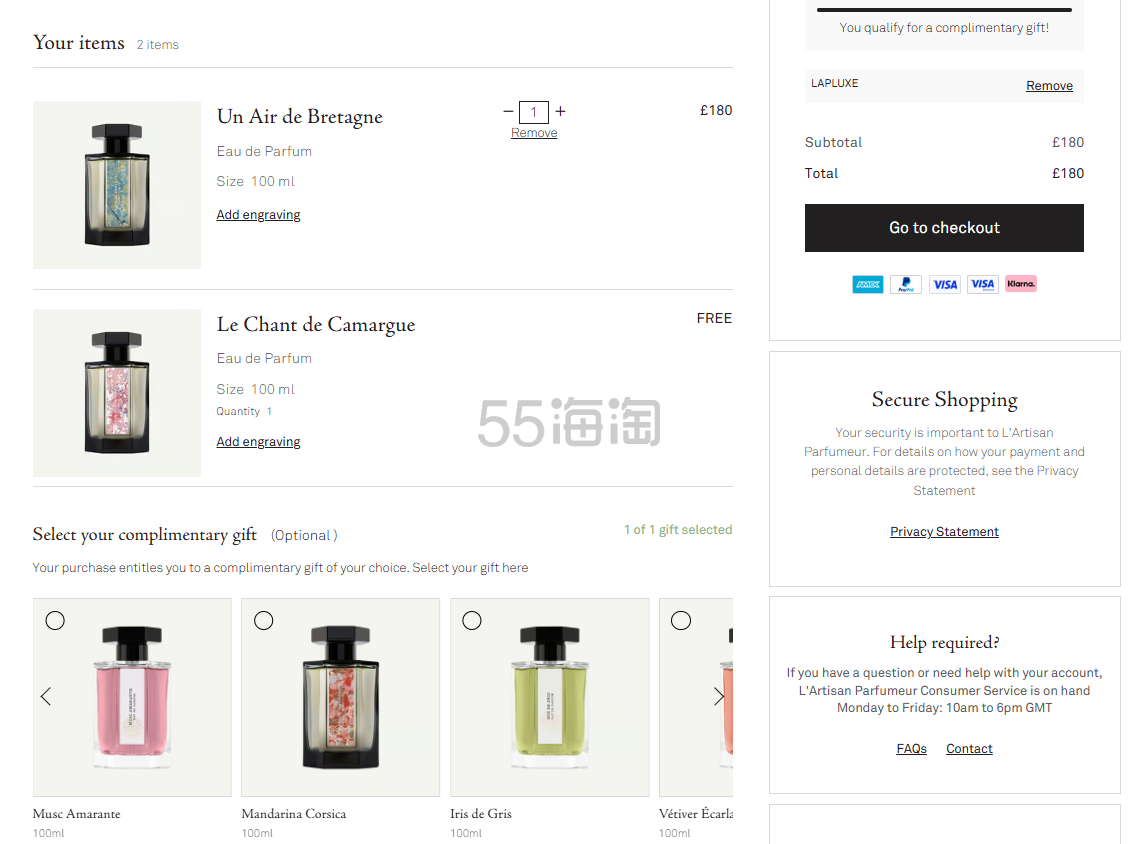The width and height of the screenshot is (1139, 844).
Task: Select Mandarina Corsica gift radio button
Action: point(264,620)
